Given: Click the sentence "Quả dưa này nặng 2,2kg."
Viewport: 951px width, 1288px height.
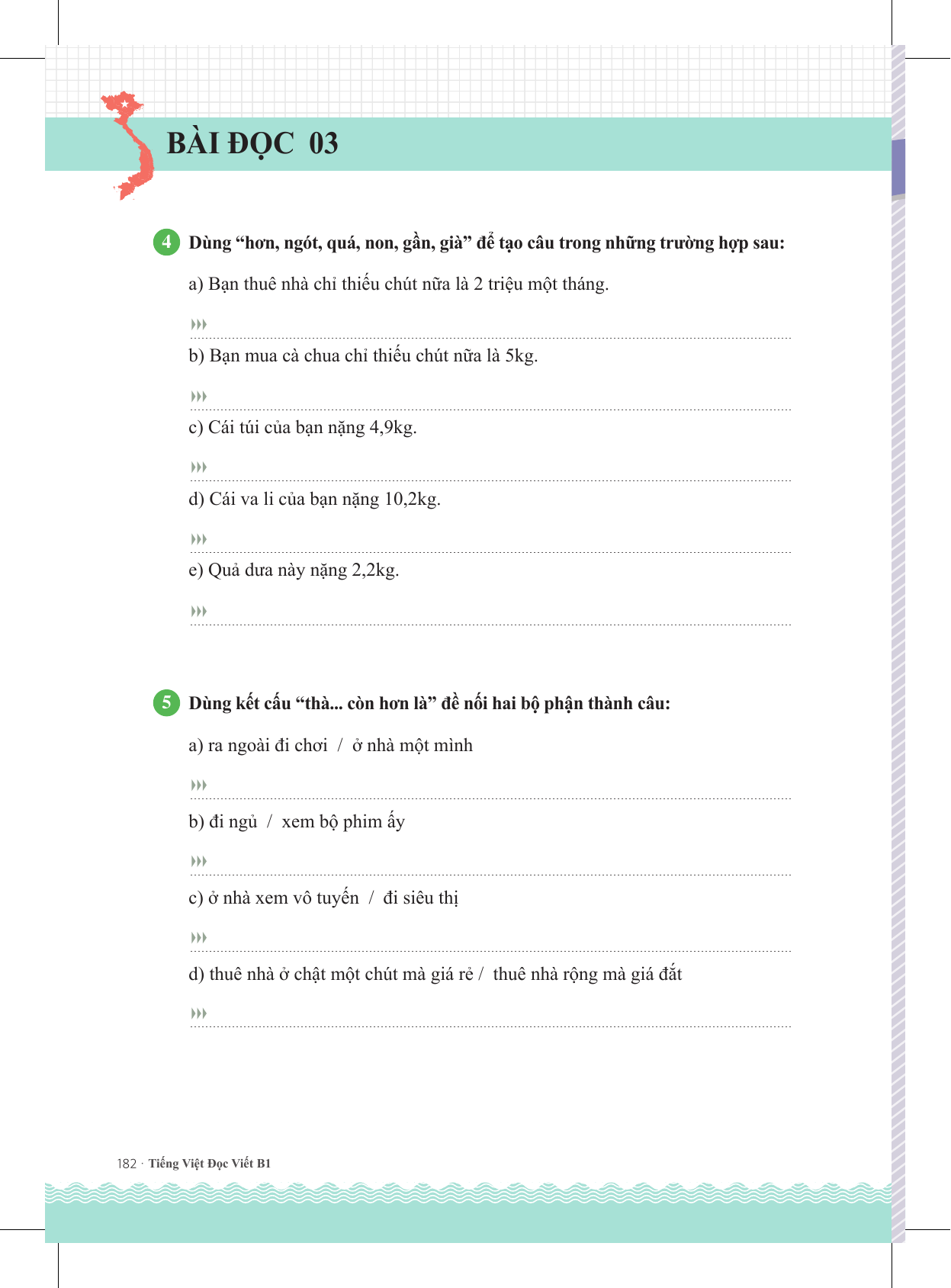Looking at the screenshot, I should click(x=294, y=570).
